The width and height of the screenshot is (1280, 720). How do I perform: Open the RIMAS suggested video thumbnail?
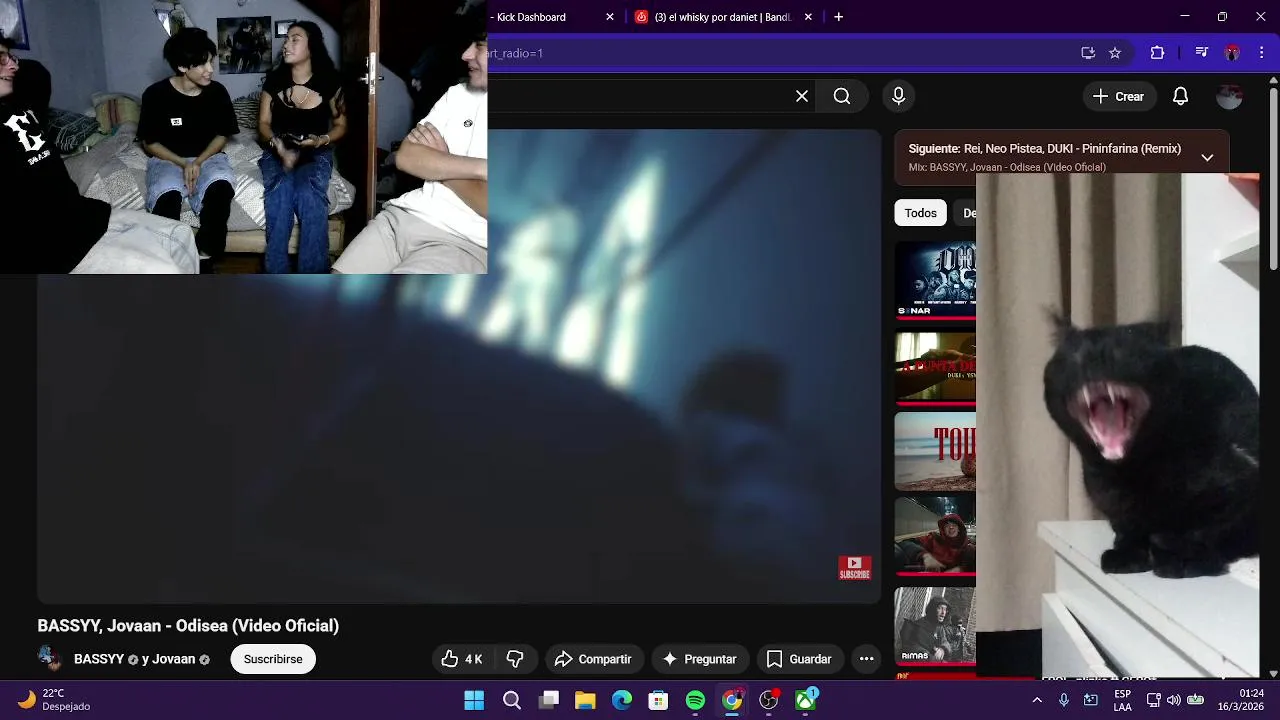coord(935,626)
